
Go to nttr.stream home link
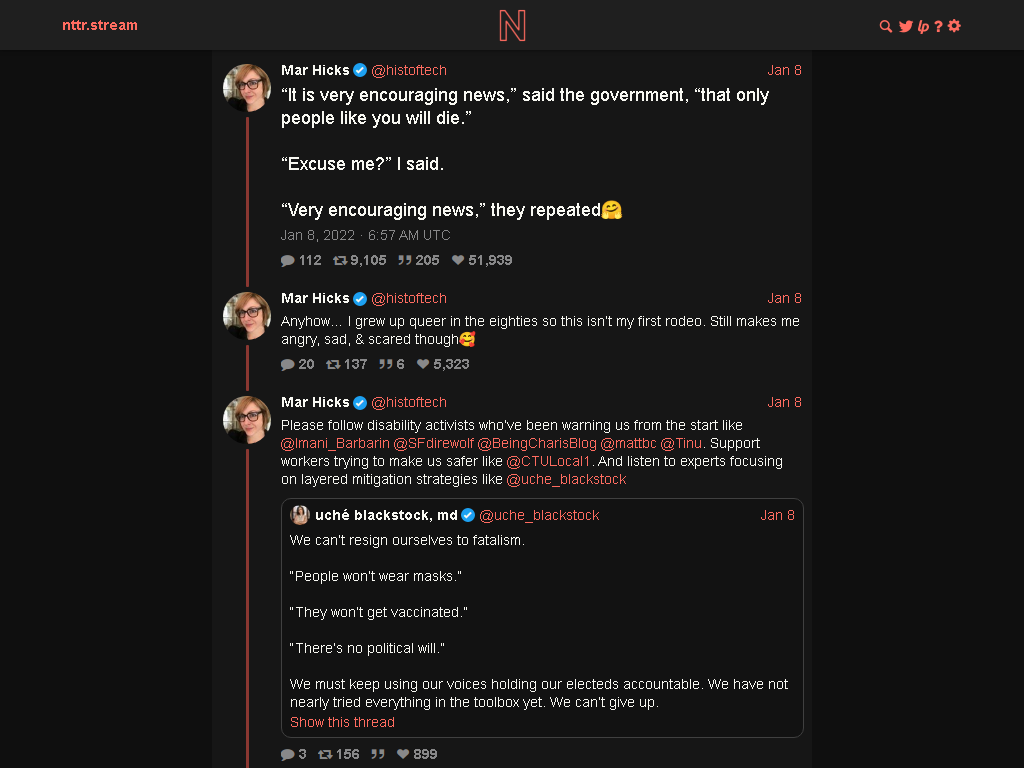(100, 25)
